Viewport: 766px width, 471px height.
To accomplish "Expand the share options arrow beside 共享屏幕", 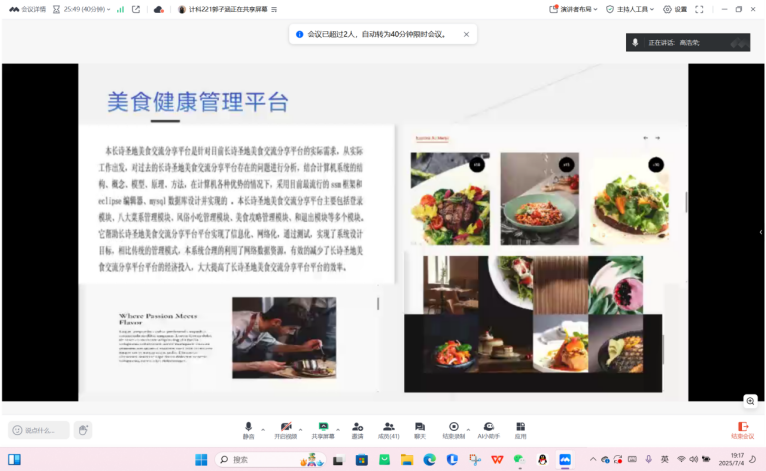I will click(338, 426).
